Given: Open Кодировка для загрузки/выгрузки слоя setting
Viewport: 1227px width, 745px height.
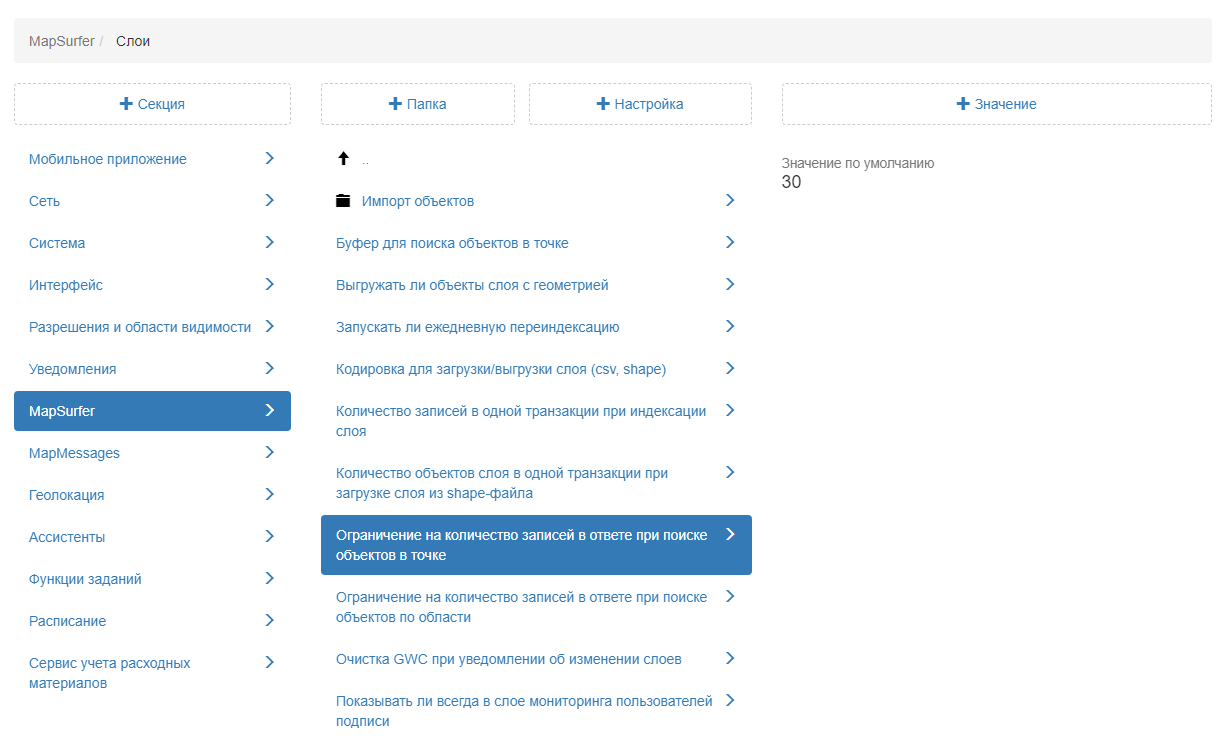Looking at the screenshot, I should tap(536, 369).
